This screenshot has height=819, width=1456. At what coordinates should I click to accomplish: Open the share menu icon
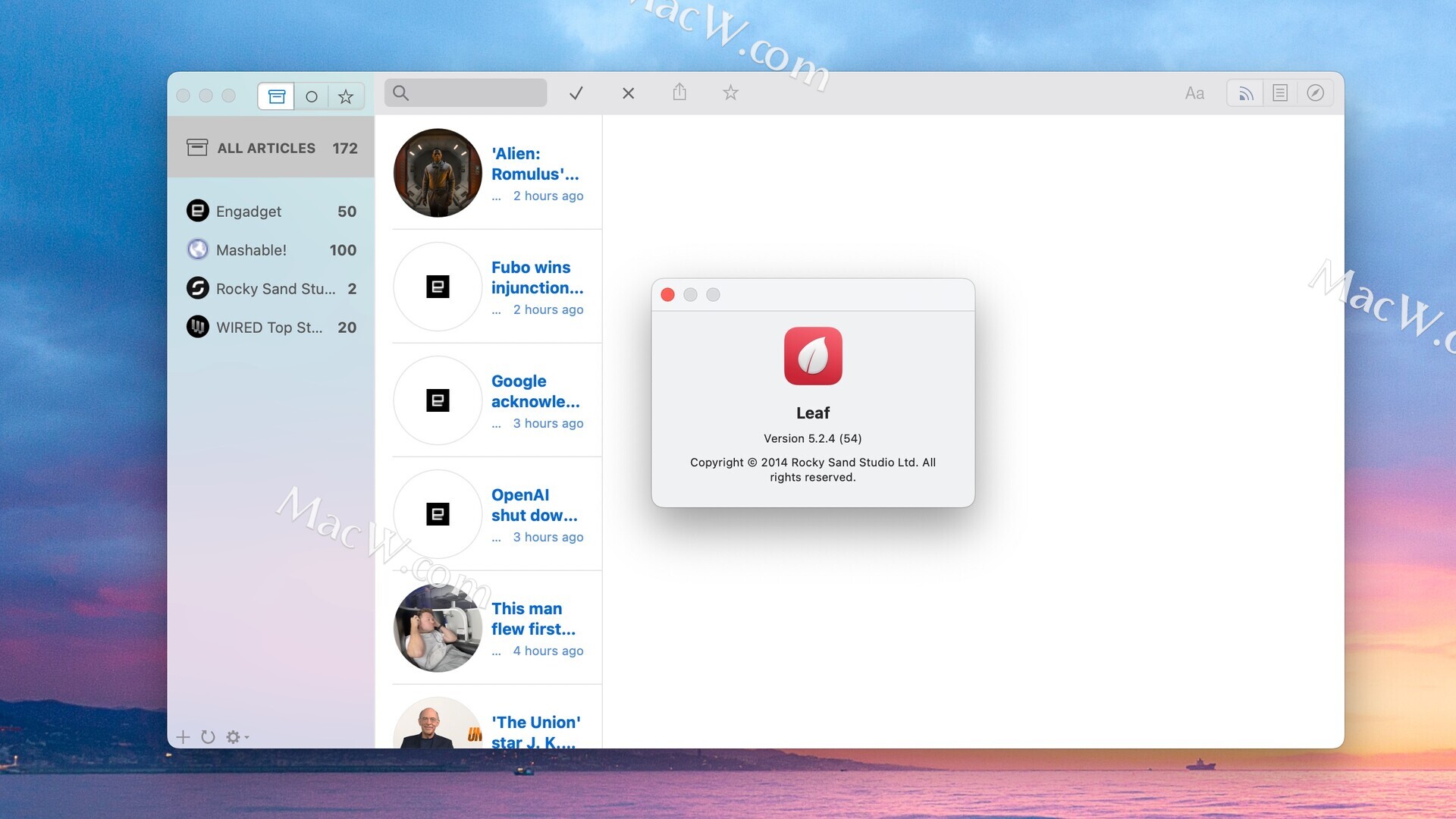point(679,92)
